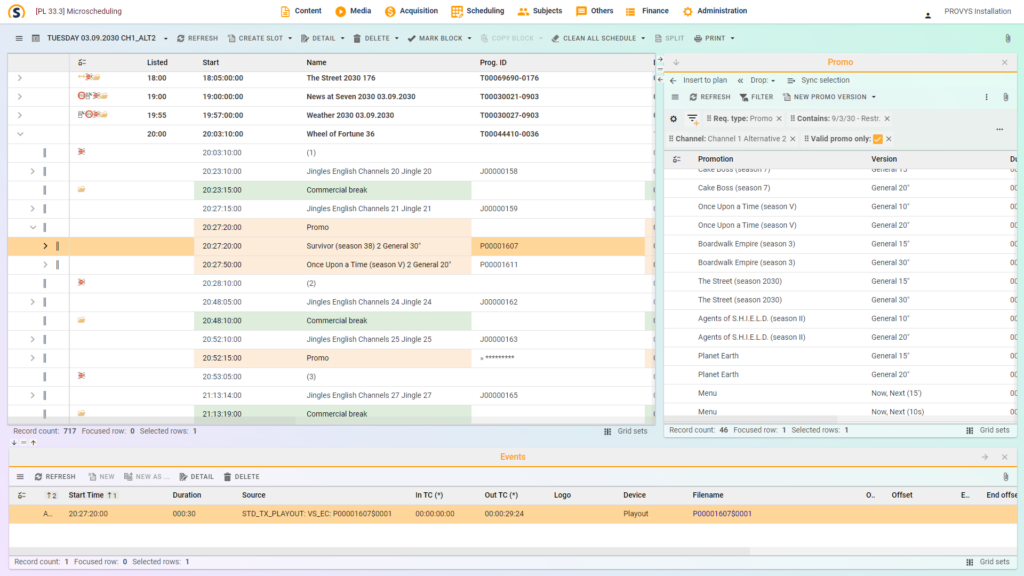Viewport: 1024px width, 576px height.
Task: Open Promo panel hamburger menu
Action: 675,97
